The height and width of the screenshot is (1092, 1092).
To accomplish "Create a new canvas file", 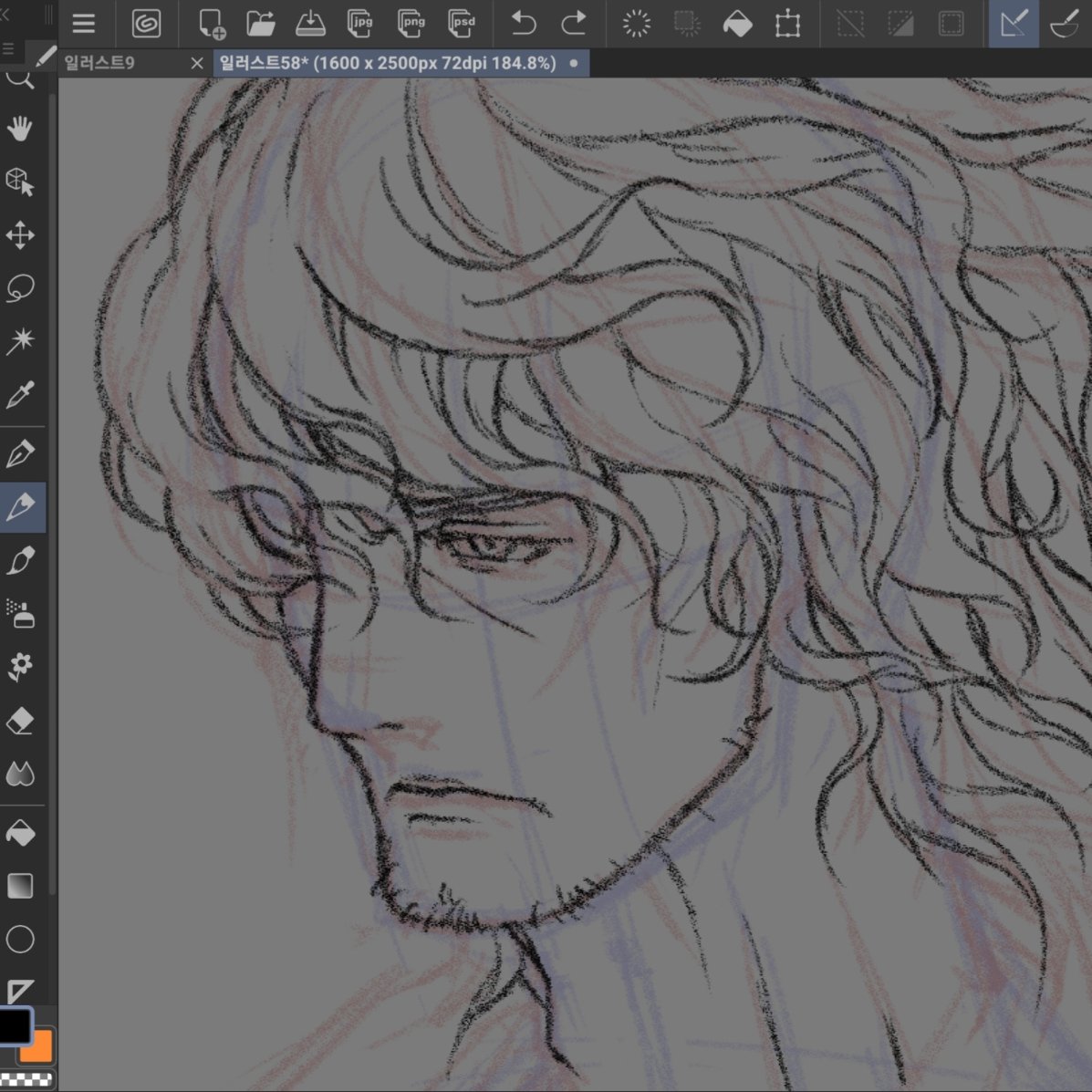I will click(x=212, y=24).
